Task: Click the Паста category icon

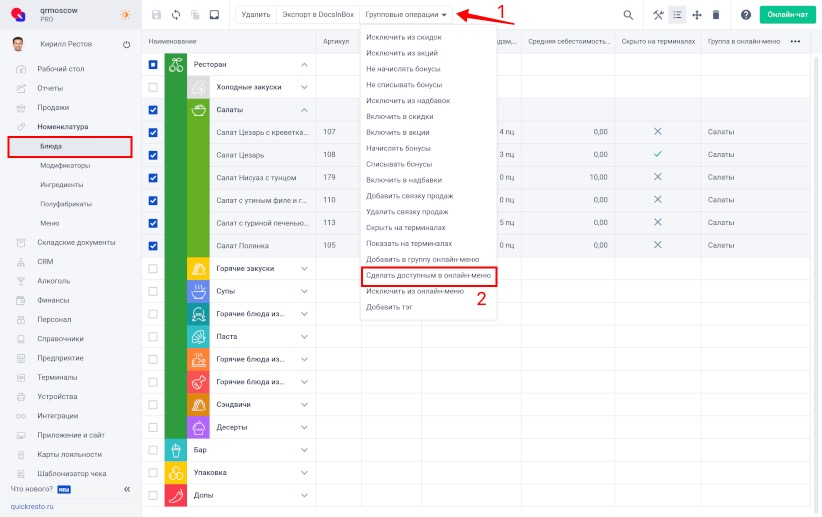Action: (198, 337)
